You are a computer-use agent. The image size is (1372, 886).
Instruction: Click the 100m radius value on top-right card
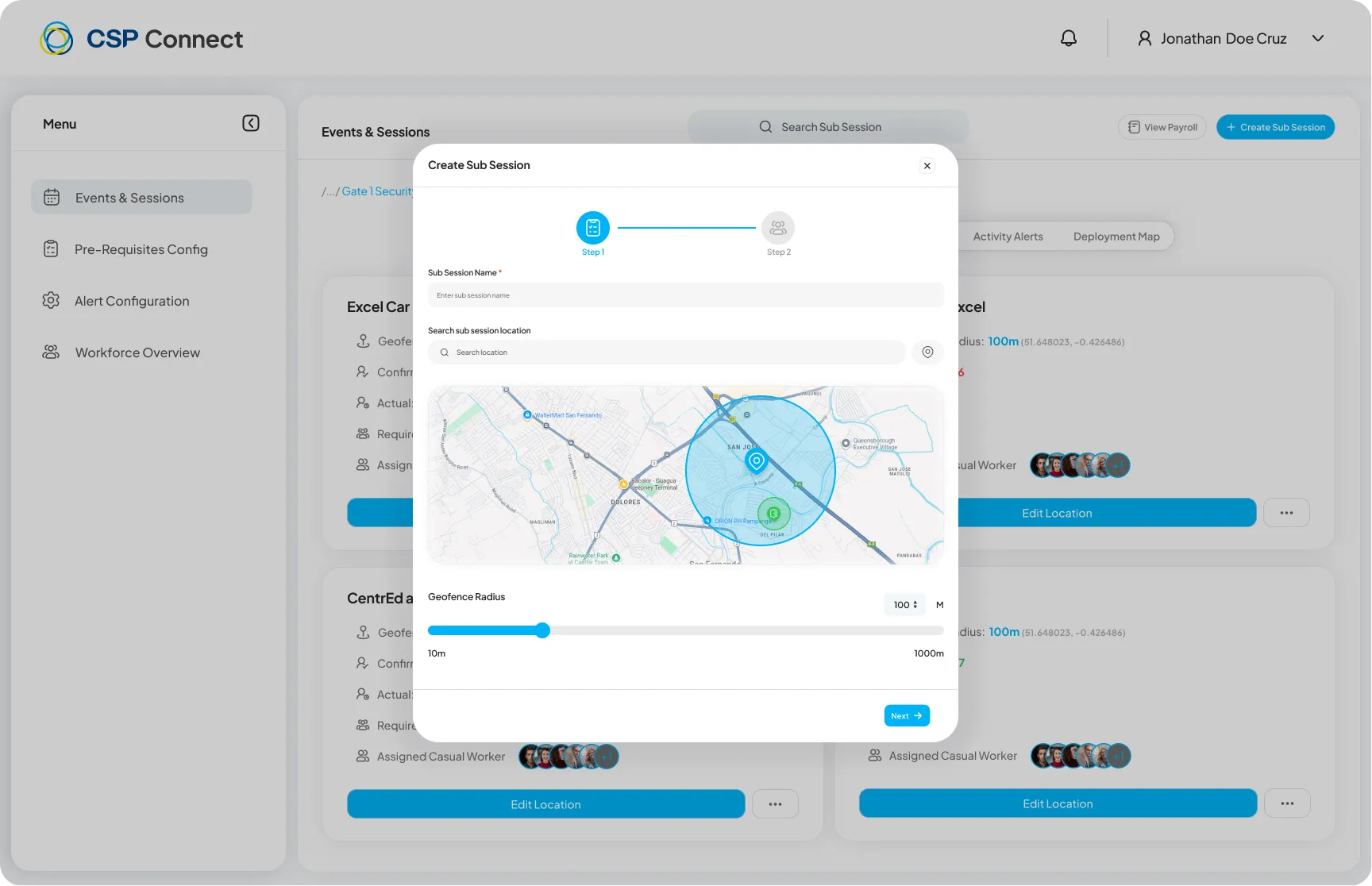(1003, 341)
